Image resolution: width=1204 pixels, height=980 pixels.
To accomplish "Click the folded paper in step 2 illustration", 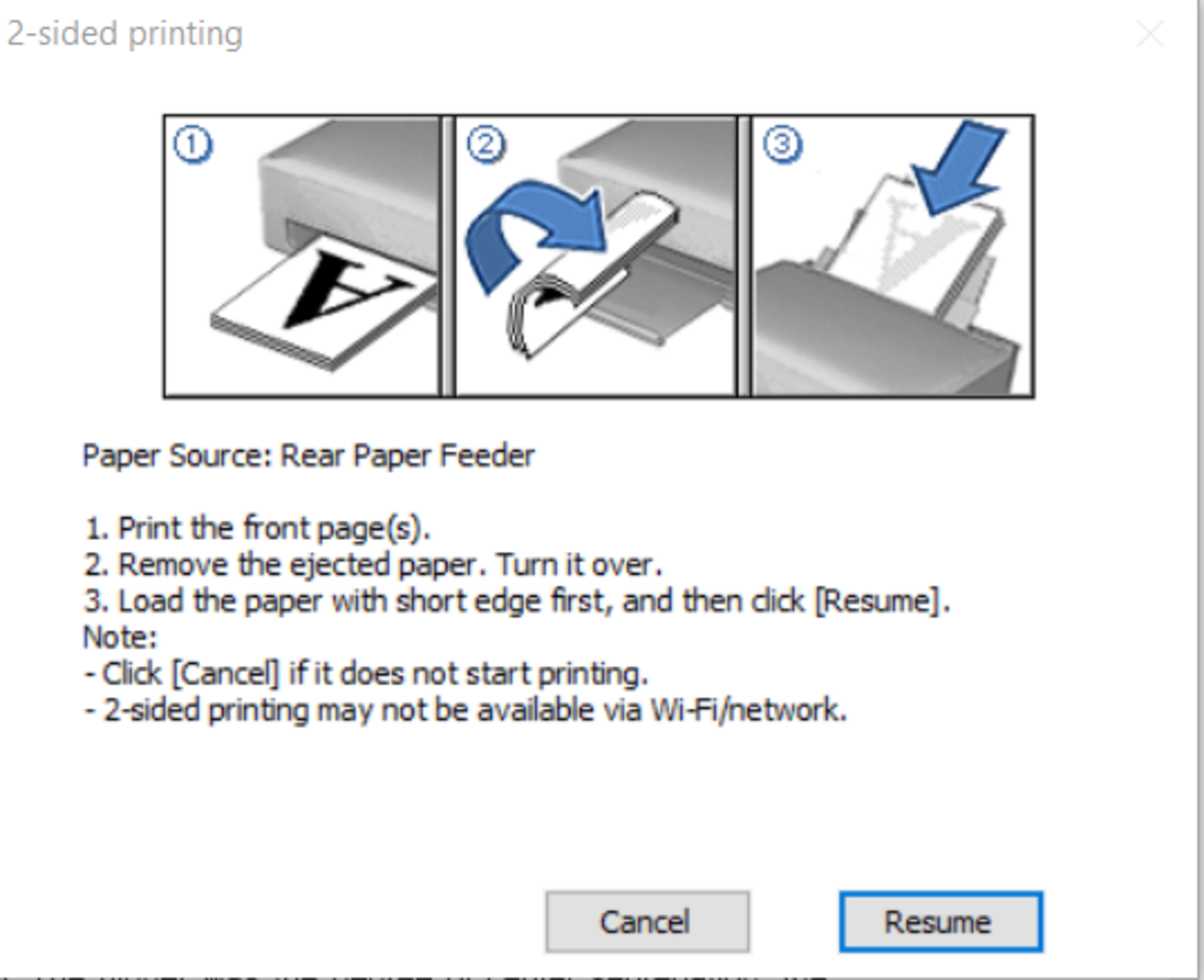I will (593, 271).
